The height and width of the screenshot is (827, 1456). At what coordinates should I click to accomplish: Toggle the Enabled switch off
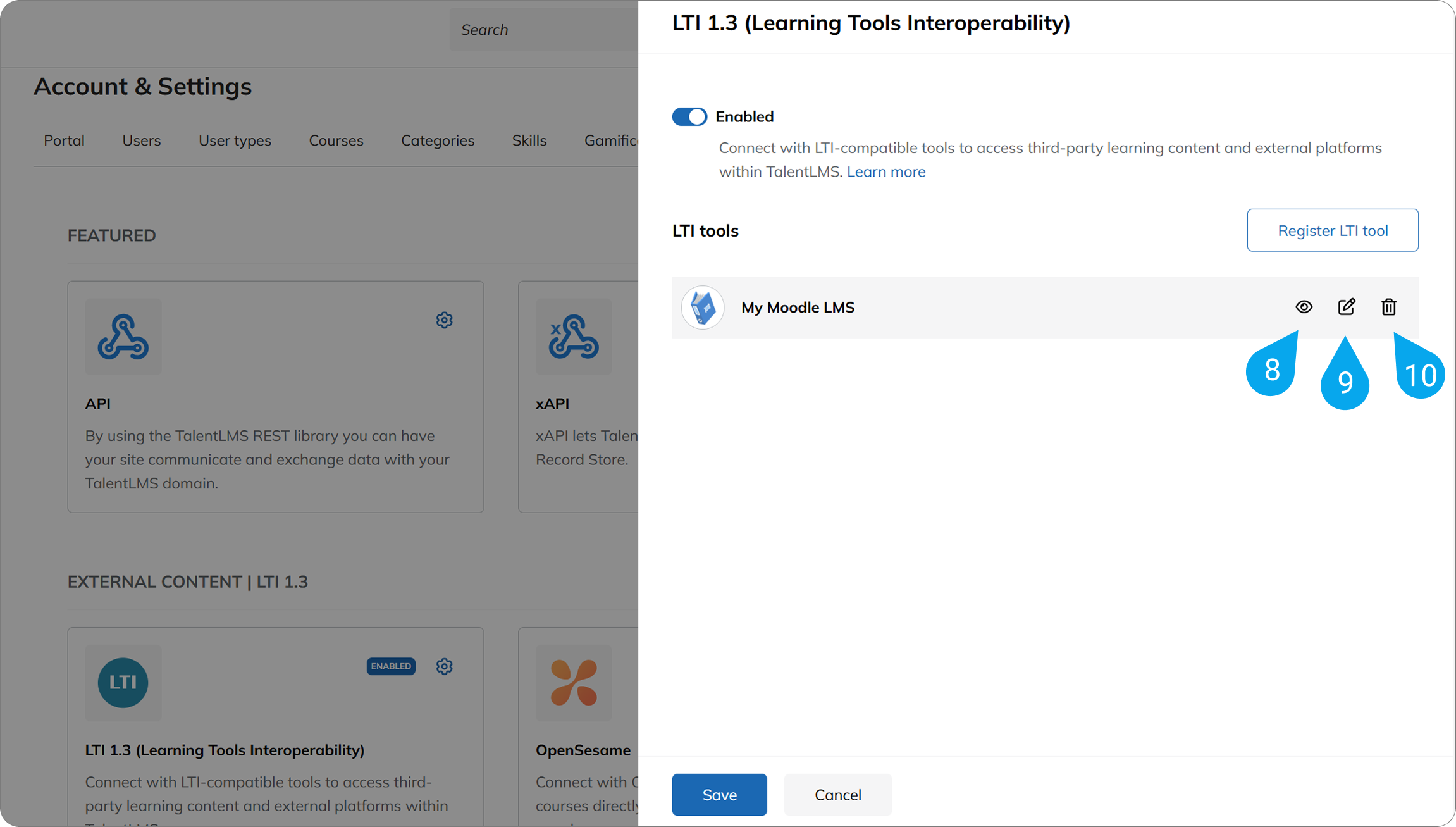pos(689,116)
